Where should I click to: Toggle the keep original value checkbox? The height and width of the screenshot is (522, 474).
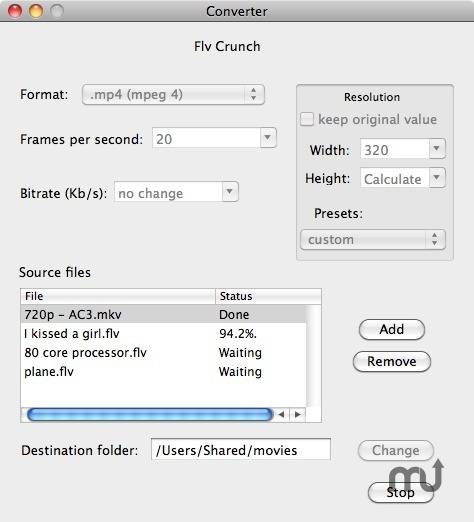coord(307,119)
